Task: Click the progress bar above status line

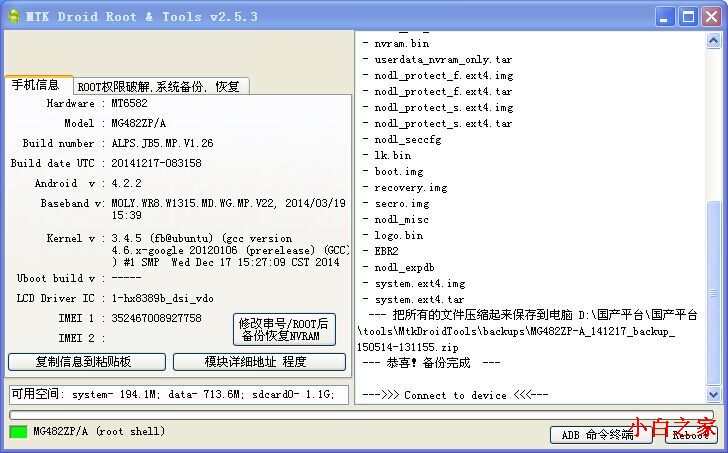Action: (361, 414)
